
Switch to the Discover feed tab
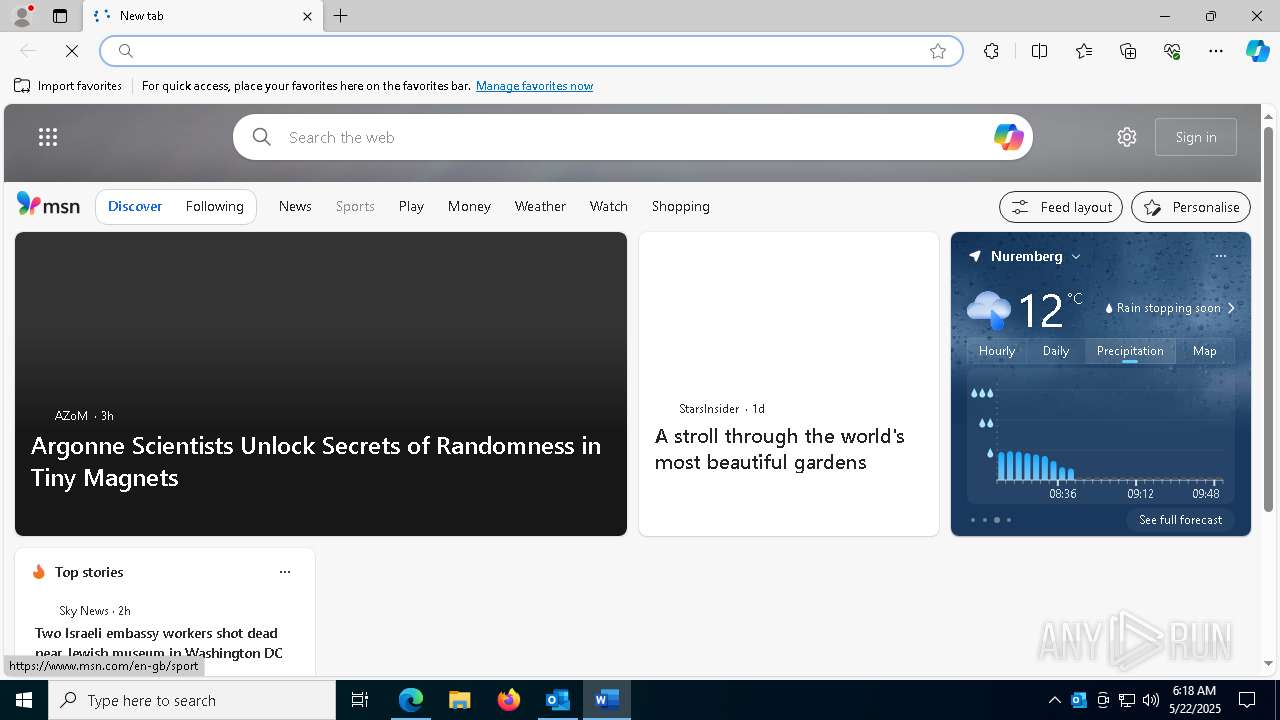point(135,206)
